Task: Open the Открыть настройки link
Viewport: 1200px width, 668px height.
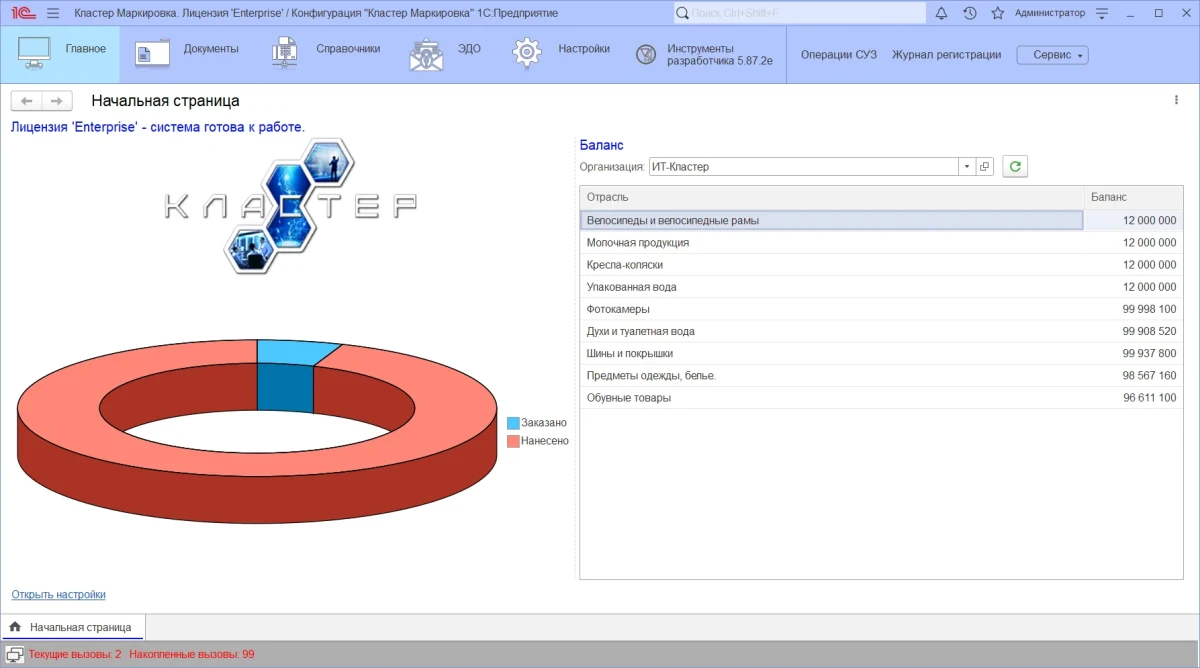Action: (x=58, y=594)
